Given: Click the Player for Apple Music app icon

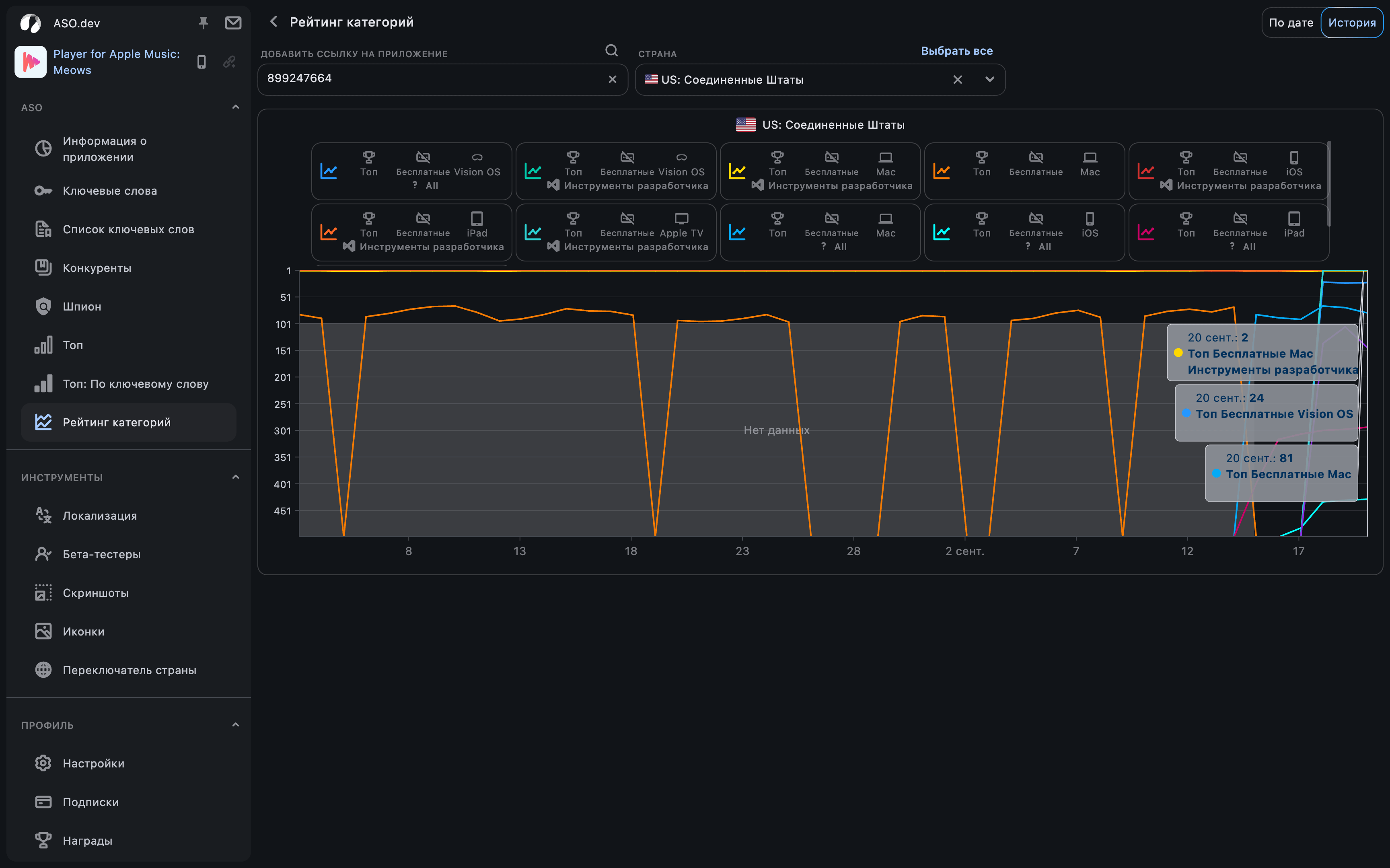Looking at the screenshot, I should [31, 62].
